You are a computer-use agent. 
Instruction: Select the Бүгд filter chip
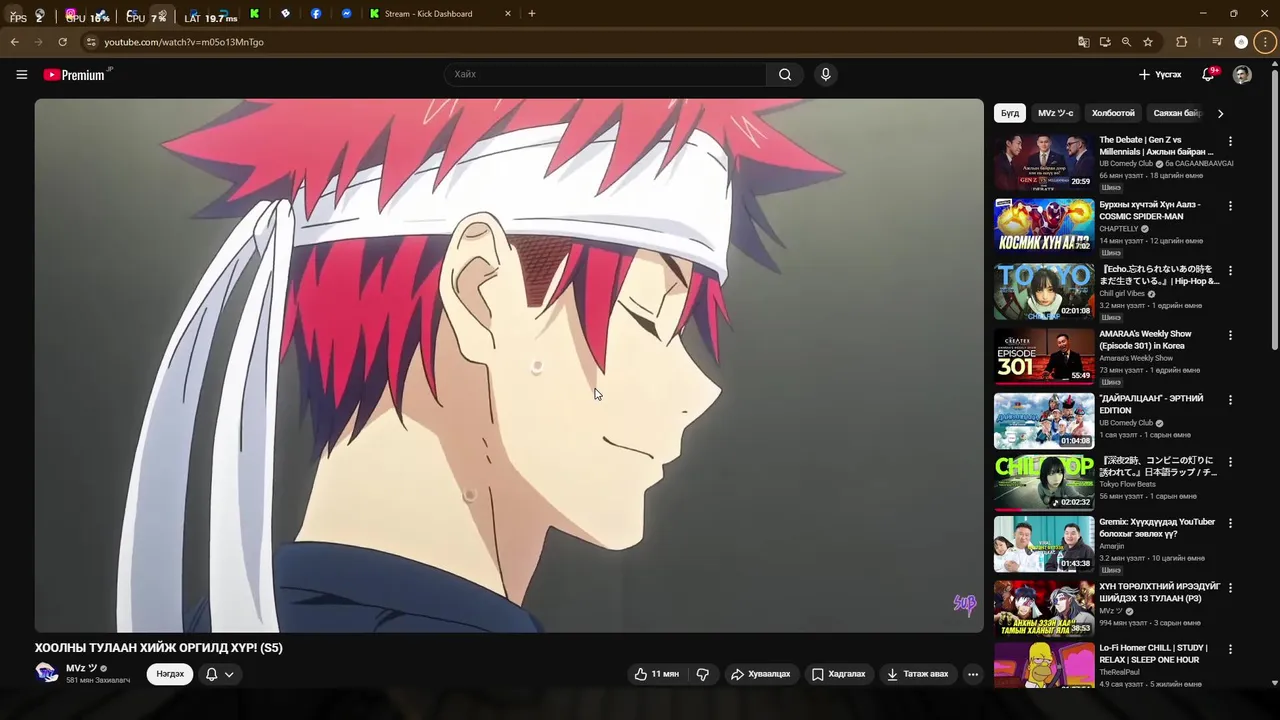[1010, 113]
